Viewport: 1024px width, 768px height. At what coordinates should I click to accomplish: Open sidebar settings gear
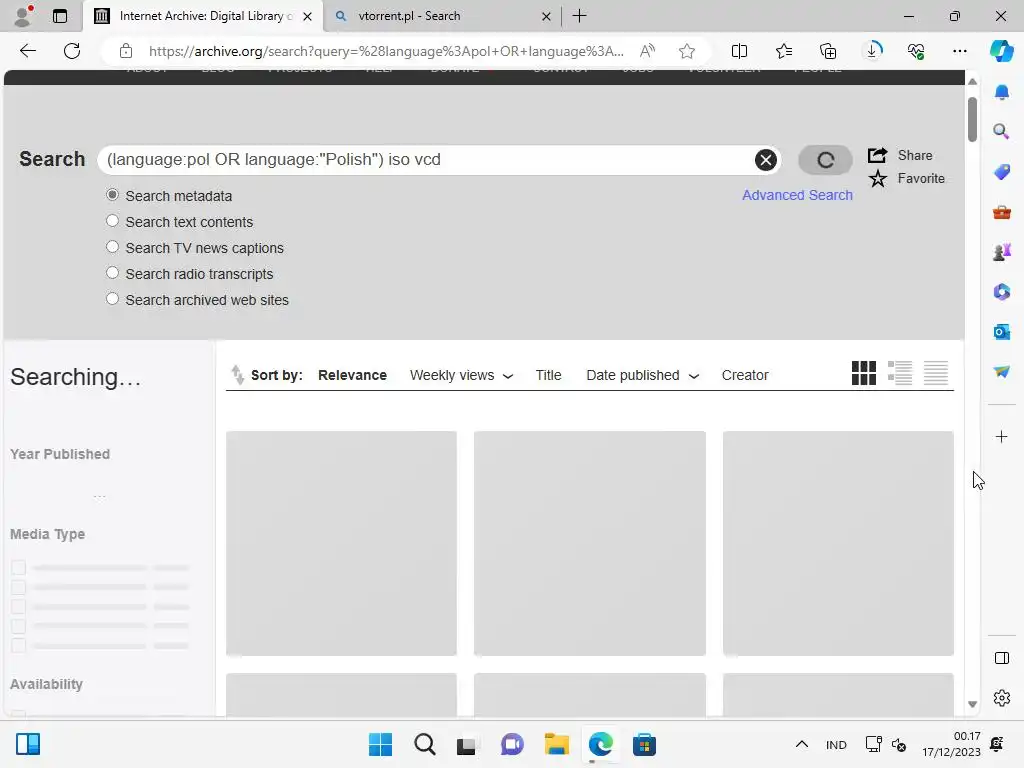(1001, 698)
